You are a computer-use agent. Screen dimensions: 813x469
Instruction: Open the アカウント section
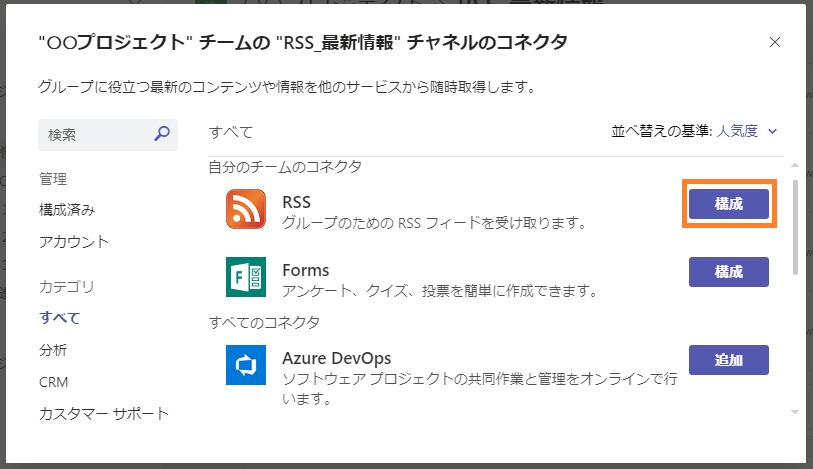pos(74,241)
